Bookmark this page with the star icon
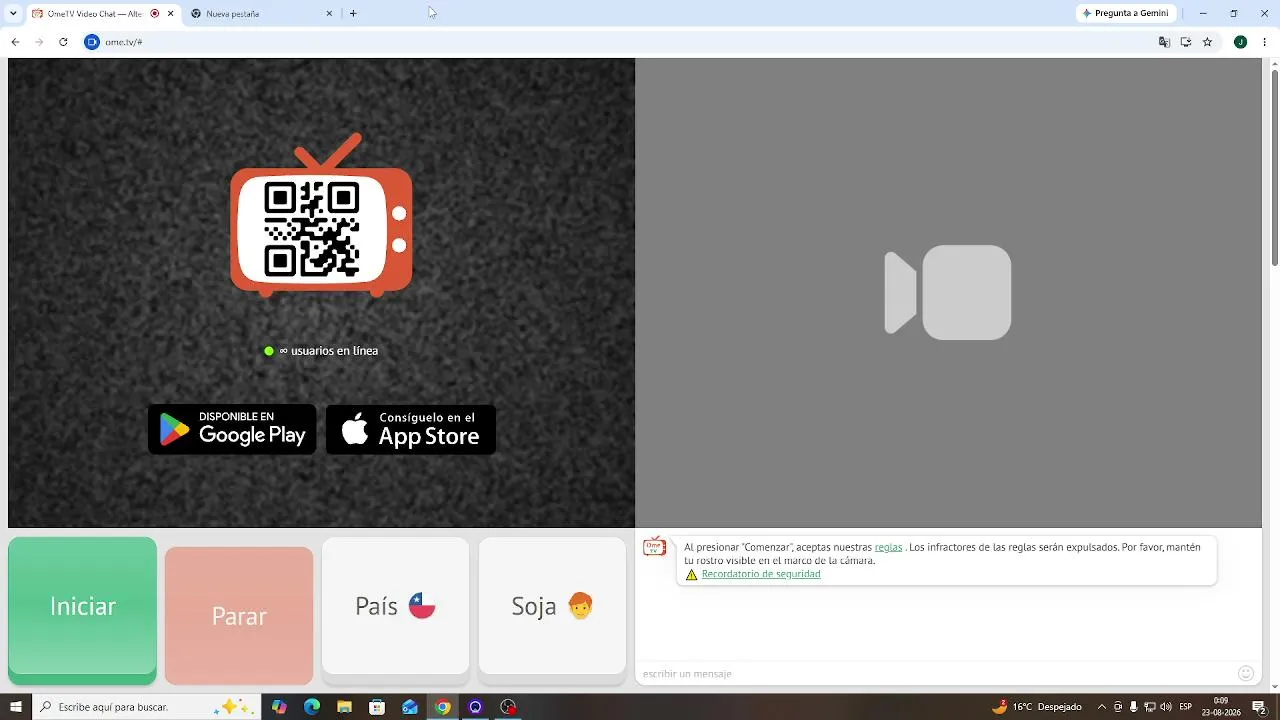 1207,42
